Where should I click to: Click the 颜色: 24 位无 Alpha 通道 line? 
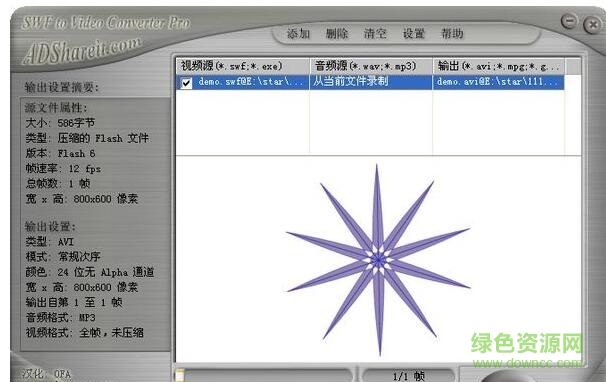click(90, 272)
